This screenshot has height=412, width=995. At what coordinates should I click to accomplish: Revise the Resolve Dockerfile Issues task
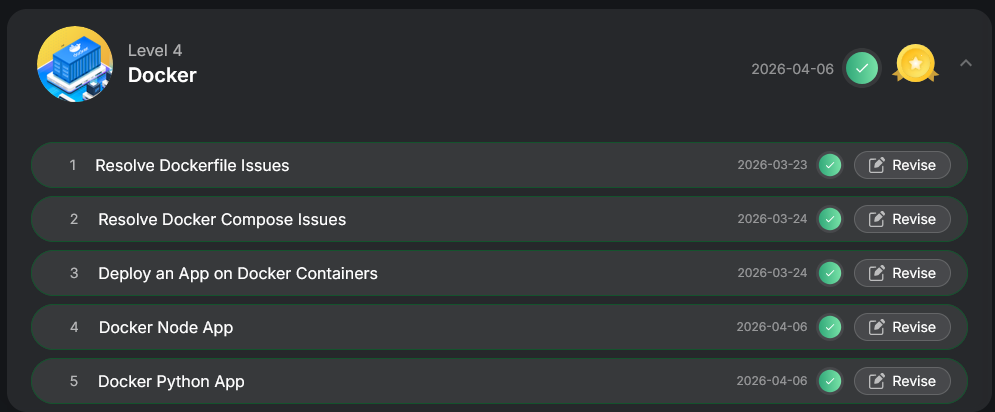point(902,165)
